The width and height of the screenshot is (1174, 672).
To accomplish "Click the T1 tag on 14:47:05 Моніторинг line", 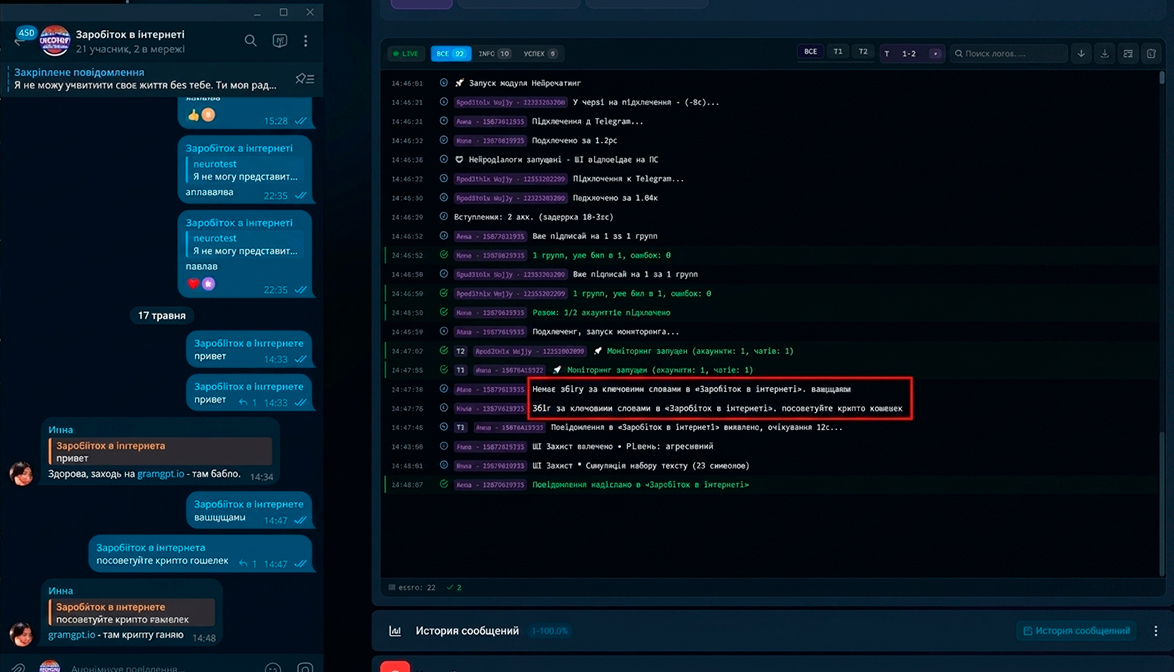I will click(x=460, y=370).
